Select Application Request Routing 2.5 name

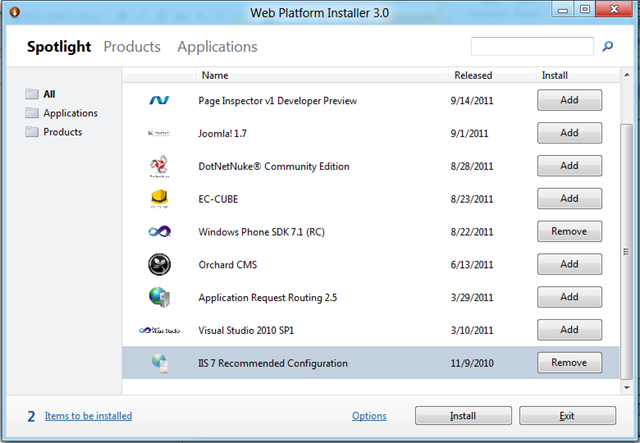click(268, 298)
